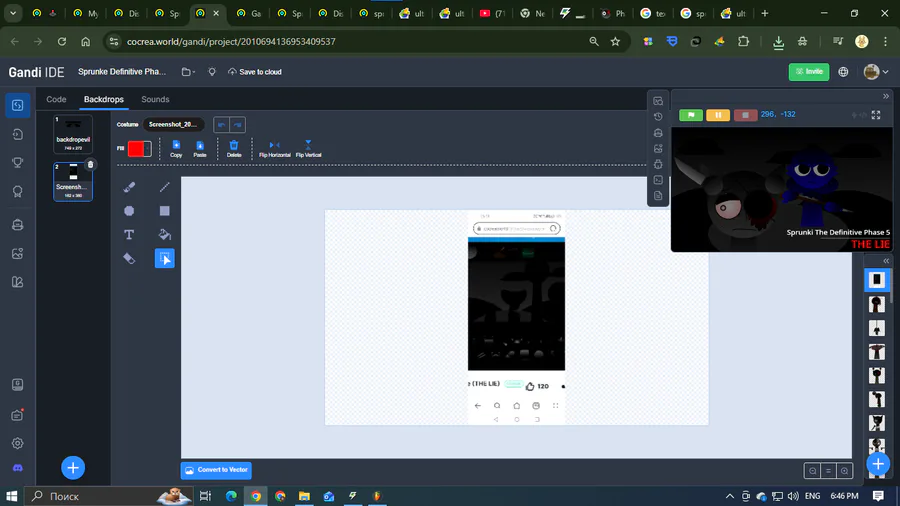Screen dimensions: 900x506
Task: Select the Text tool
Action: coord(129,235)
